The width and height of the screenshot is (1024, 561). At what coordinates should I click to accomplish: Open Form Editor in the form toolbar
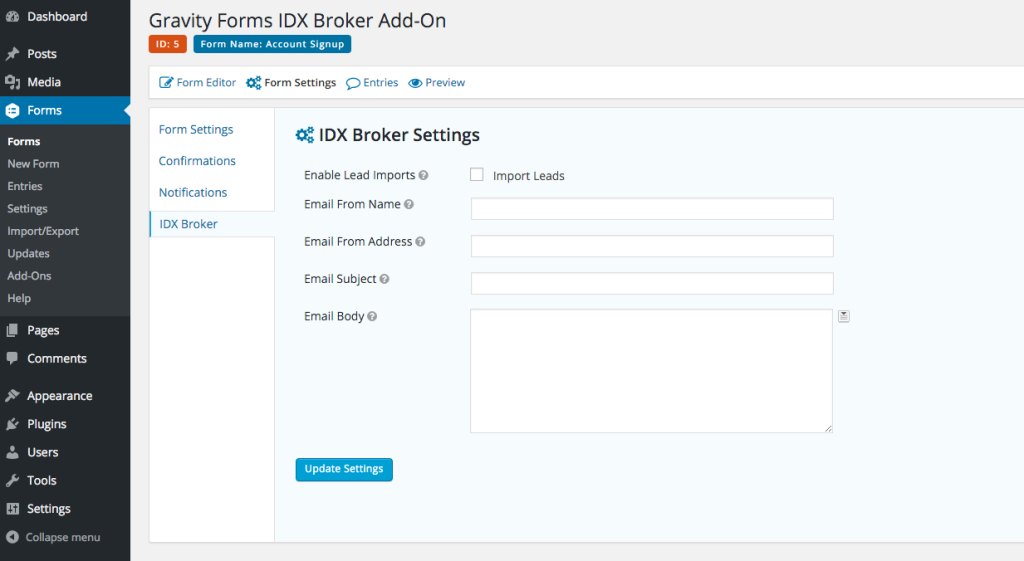197,83
